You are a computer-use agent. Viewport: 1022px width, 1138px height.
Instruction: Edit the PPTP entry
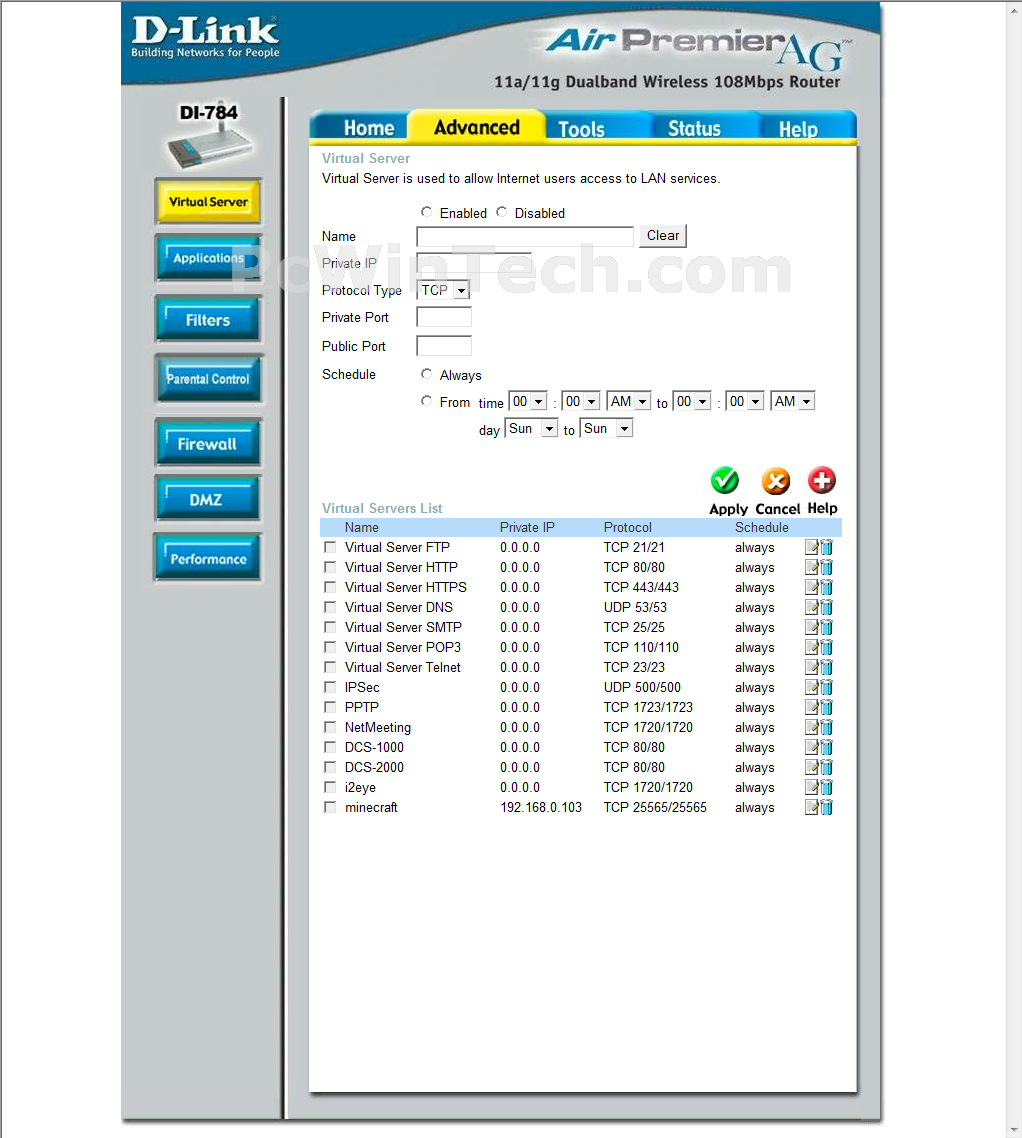coord(812,707)
